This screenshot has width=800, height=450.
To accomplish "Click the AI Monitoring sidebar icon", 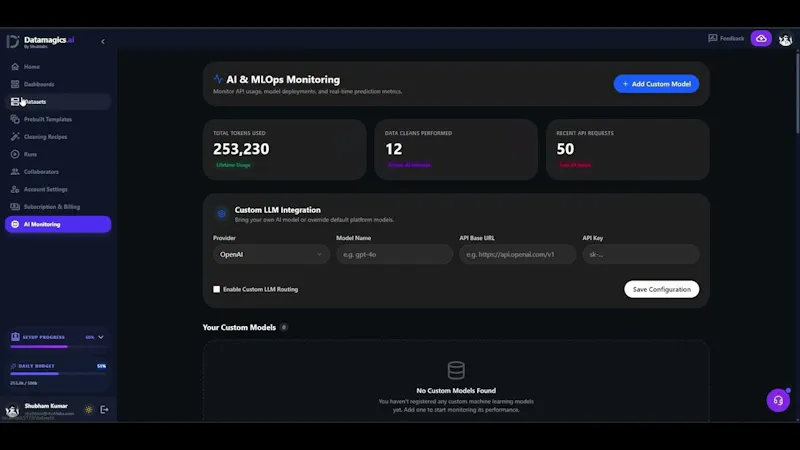I will tap(15, 224).
